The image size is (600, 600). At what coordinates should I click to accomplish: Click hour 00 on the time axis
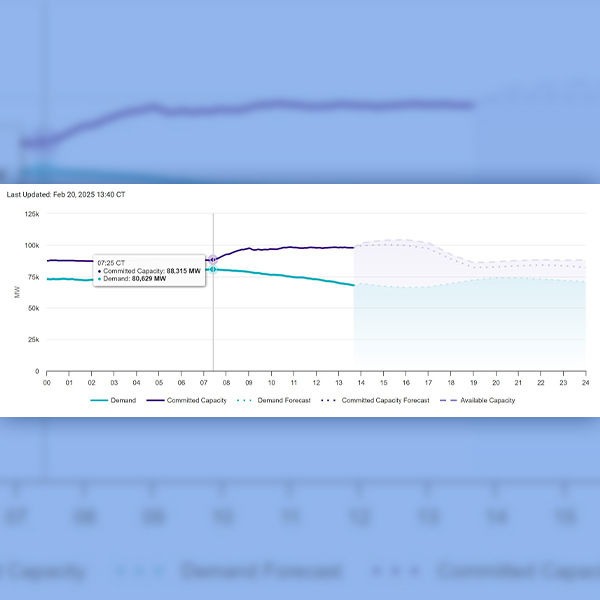point(47,381)
